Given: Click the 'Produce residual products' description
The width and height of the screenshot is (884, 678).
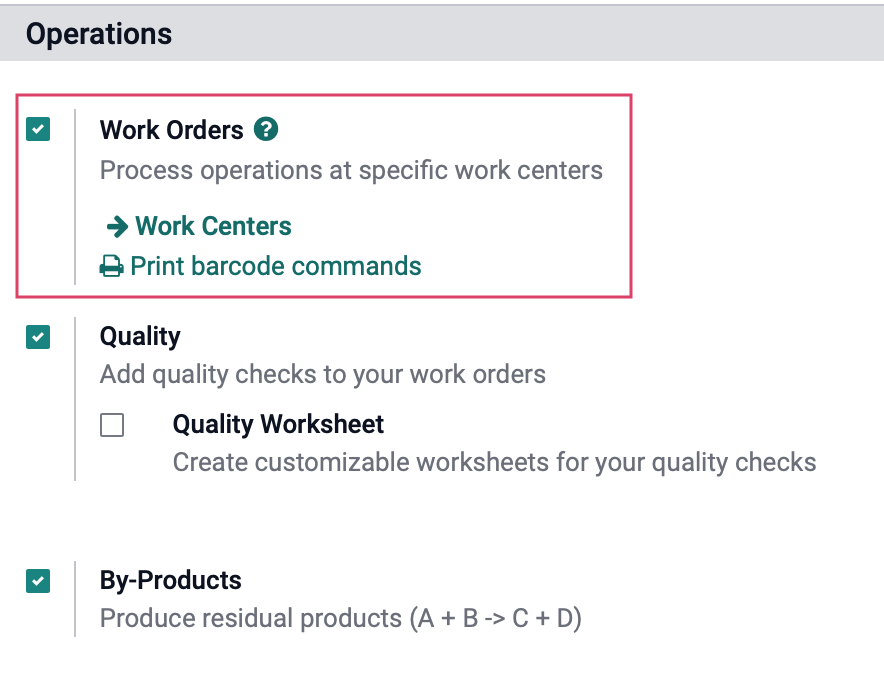Looking at the screenshot, I should point(341,618).
